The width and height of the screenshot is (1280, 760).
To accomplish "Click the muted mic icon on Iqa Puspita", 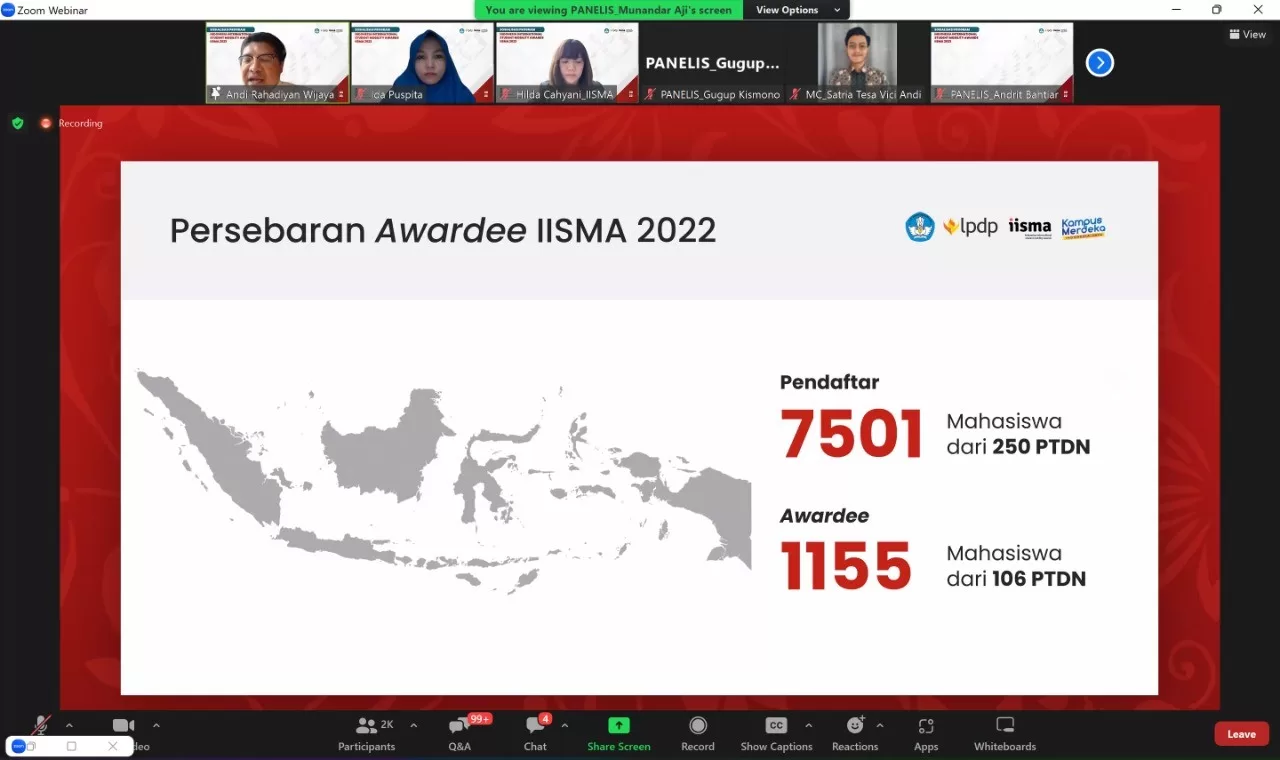I will point(360,94).
